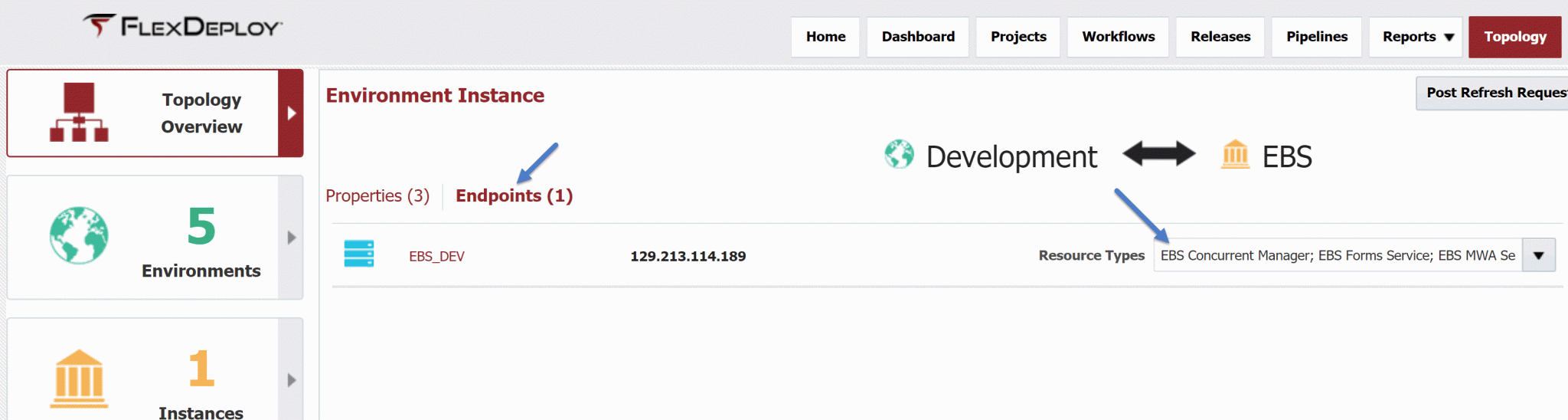Expand the Topology Overview side arrow
The width and height of the screenshot is (1568, 420).
click(x=291, y=113)
